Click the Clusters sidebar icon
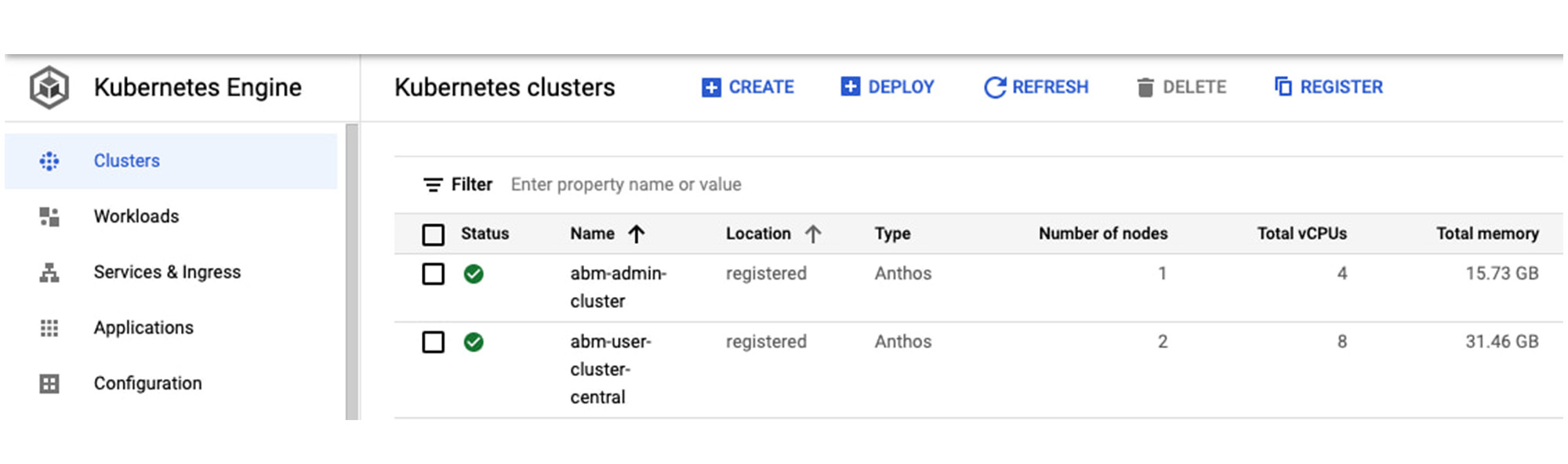 point(49,161)
